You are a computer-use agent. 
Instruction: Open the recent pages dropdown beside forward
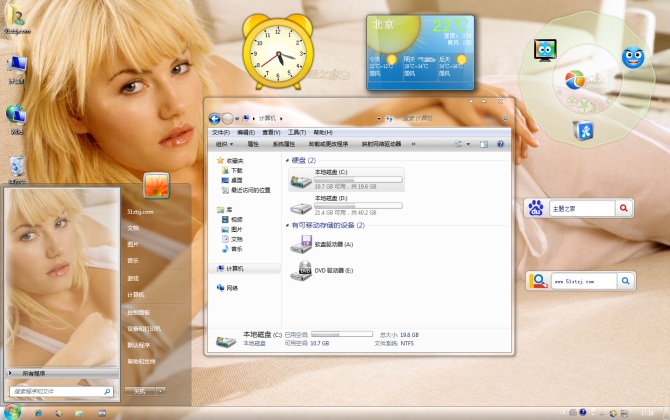click(x=237, y=119)
